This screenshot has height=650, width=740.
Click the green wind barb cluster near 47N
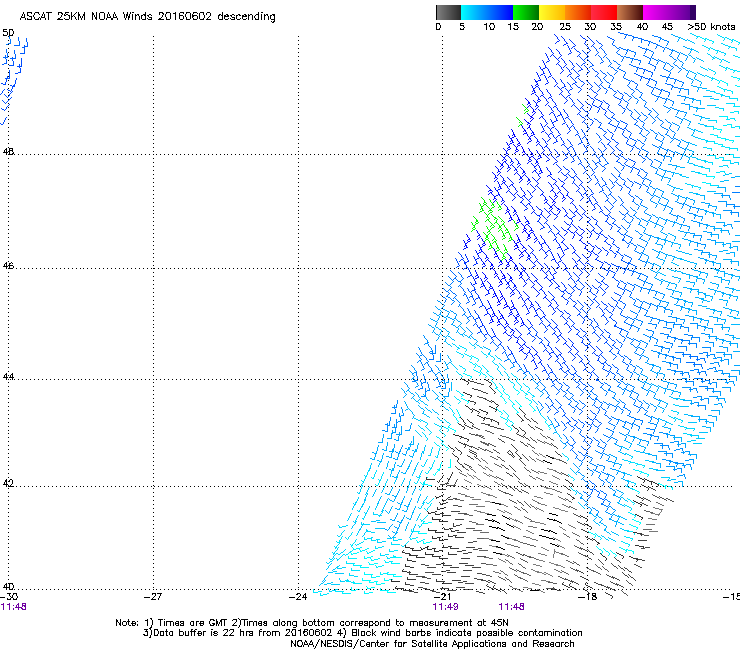click(494, 229)
